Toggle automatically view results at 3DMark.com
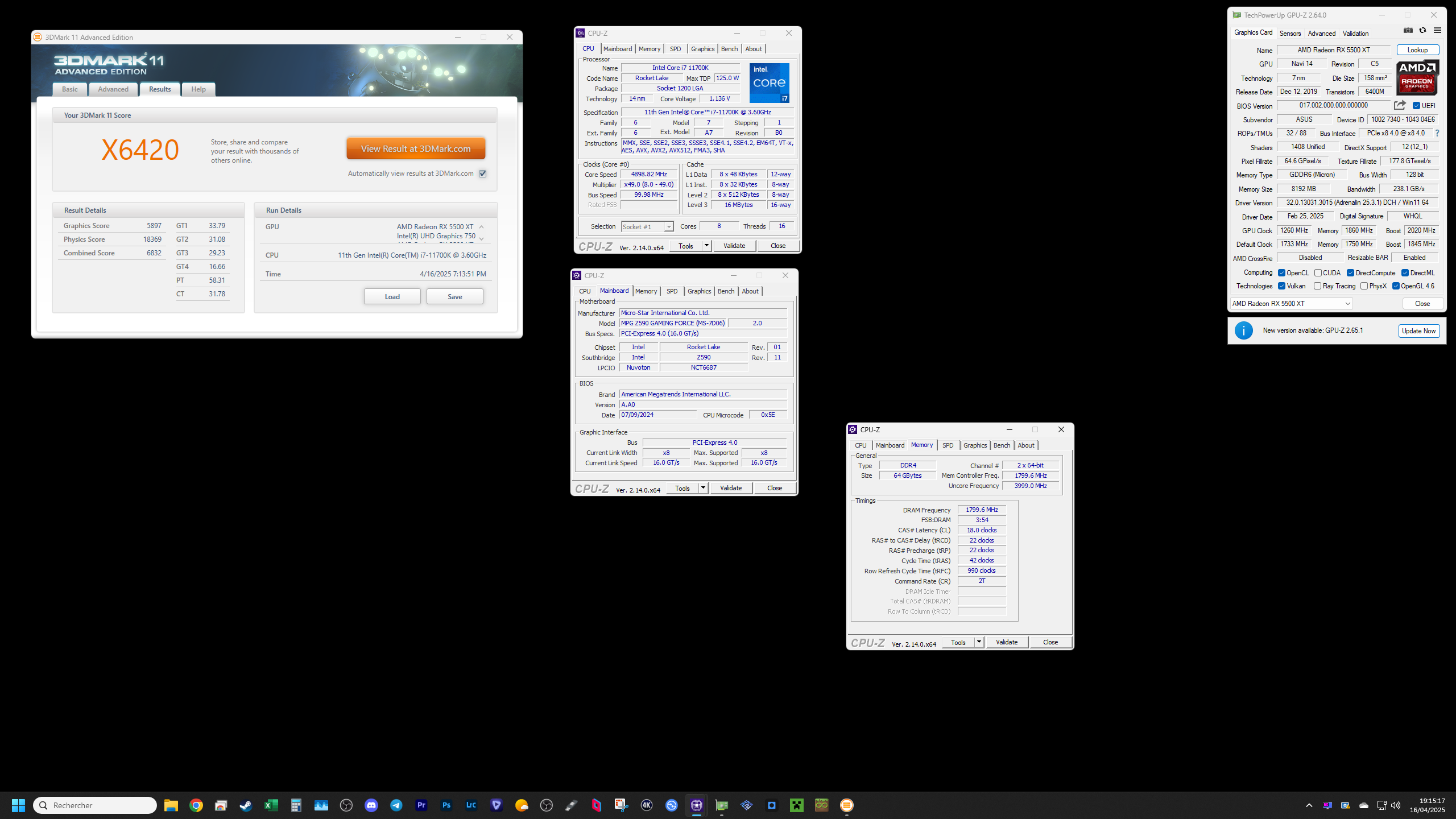The height and width of the screenshot is (819, 1456). click(x=483, y=173)
